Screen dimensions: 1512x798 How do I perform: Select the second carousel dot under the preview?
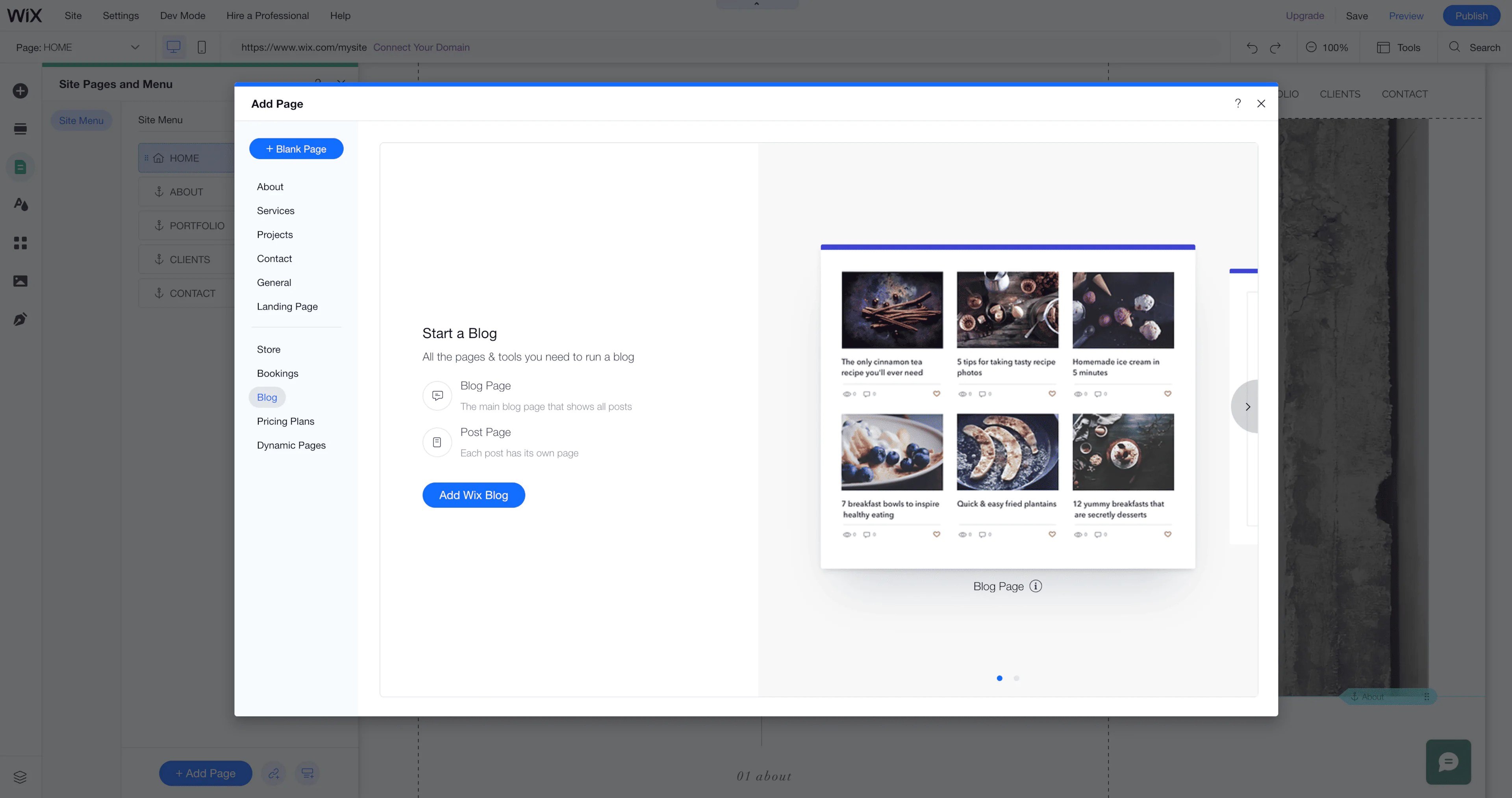(1016, 678)
